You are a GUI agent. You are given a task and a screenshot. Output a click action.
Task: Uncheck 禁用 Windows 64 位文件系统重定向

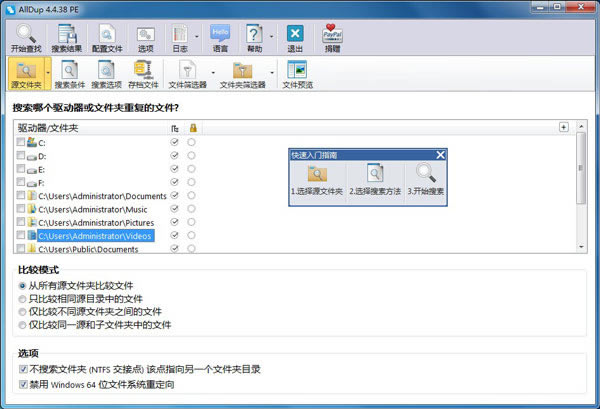pyautogui.click(x=22, y=383)
